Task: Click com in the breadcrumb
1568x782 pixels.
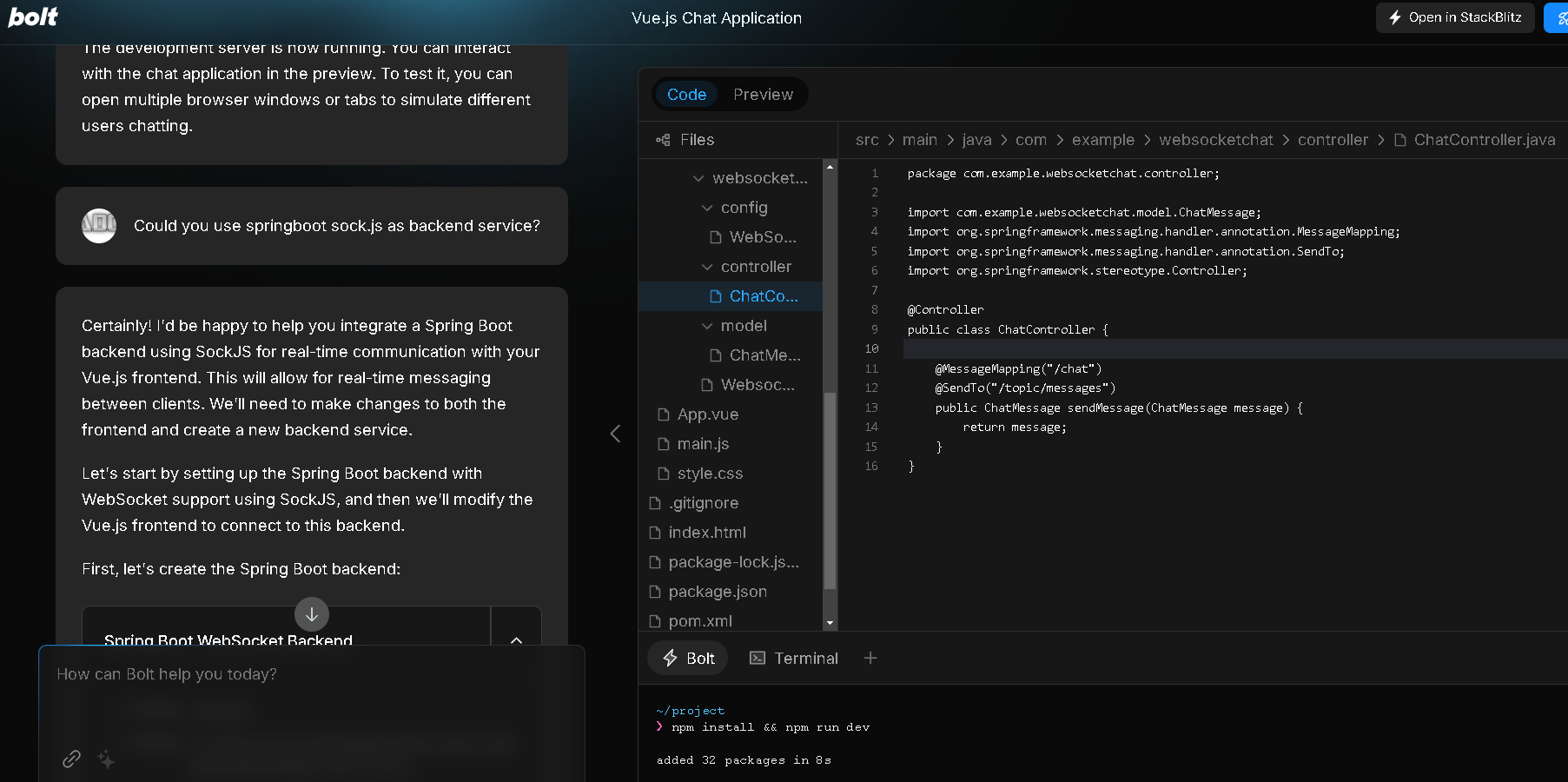Action: click(x=1031, y=140)
